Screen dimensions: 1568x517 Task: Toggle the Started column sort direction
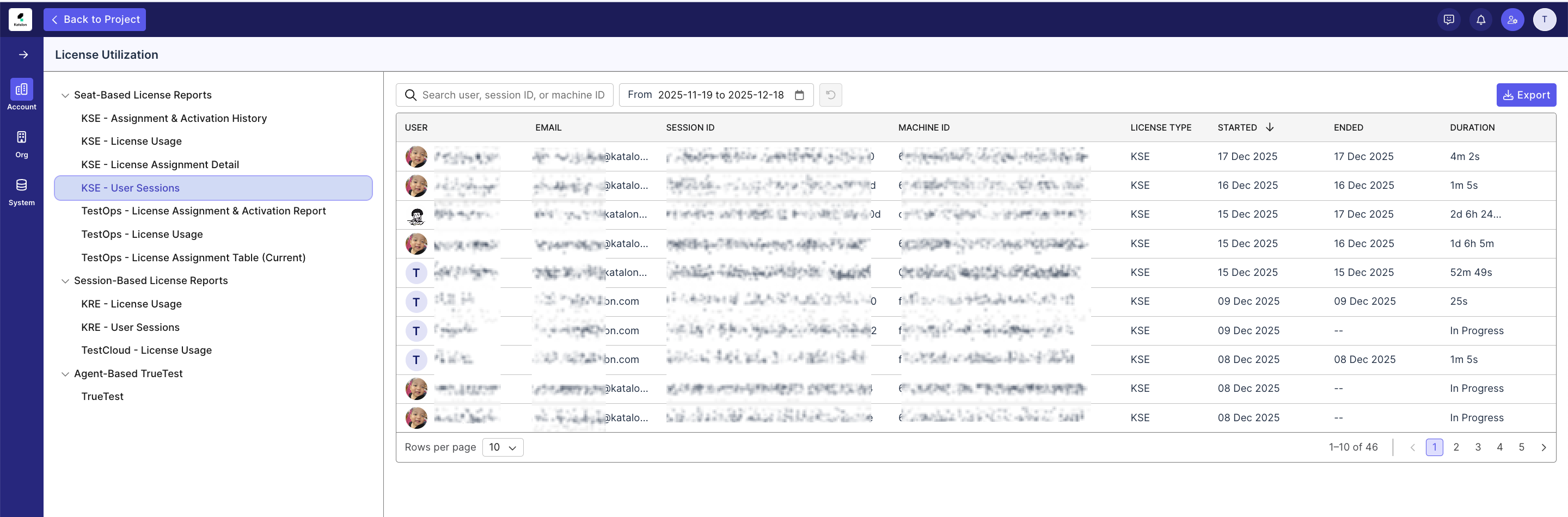[x=1270, y=127]
